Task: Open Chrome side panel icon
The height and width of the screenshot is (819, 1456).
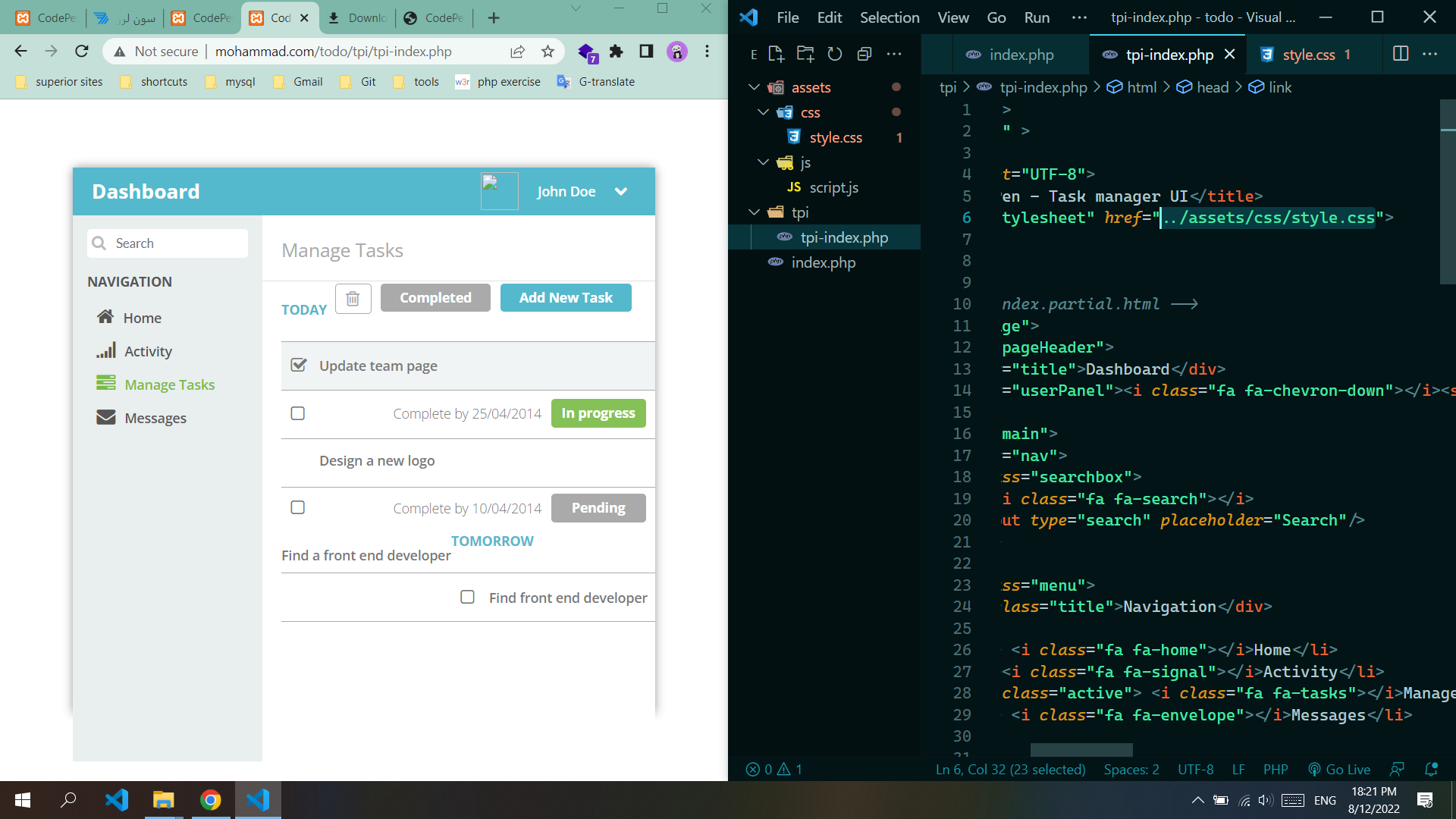Action: 646,52
